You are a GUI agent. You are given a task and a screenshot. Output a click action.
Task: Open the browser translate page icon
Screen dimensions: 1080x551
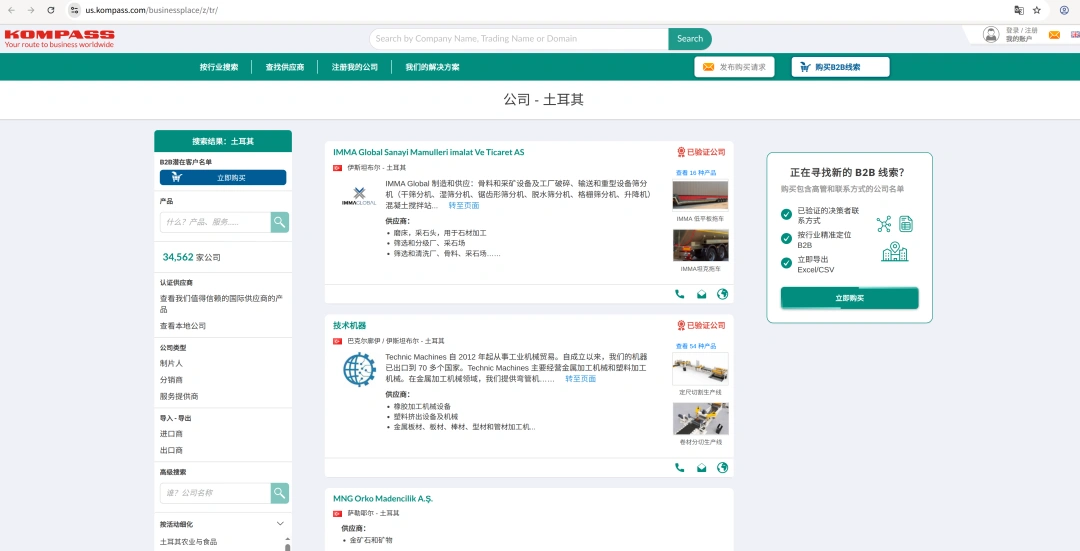click(x=1019, y=10)
